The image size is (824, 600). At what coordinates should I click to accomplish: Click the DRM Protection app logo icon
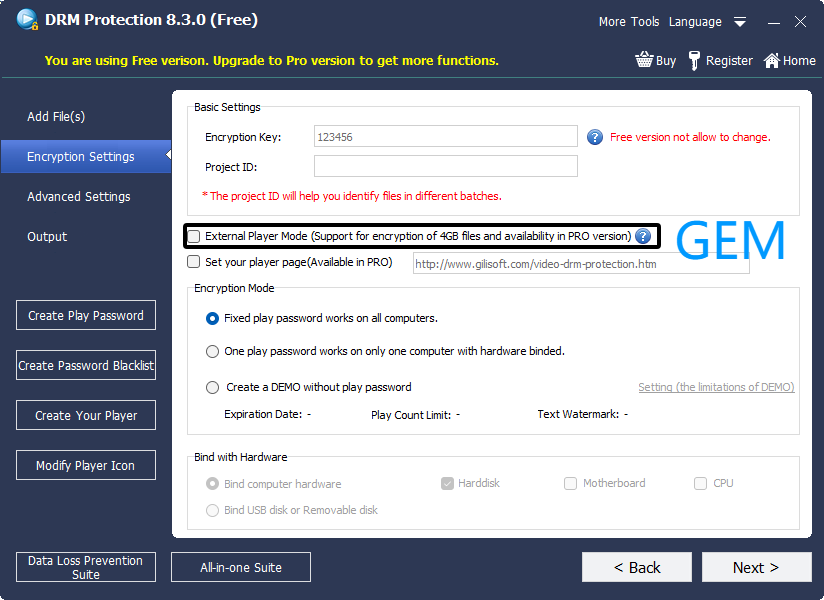[27, 20]
